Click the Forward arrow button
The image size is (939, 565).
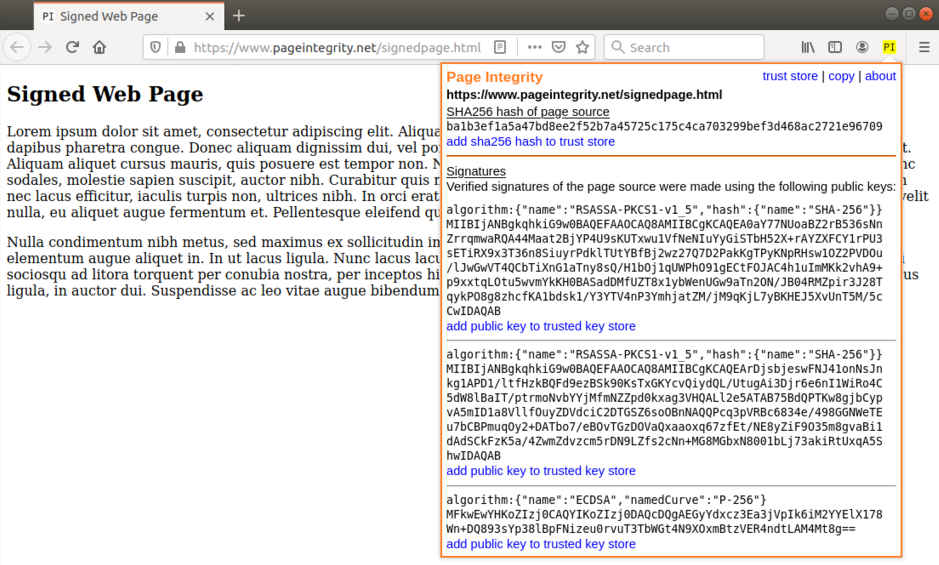[45, 47]
